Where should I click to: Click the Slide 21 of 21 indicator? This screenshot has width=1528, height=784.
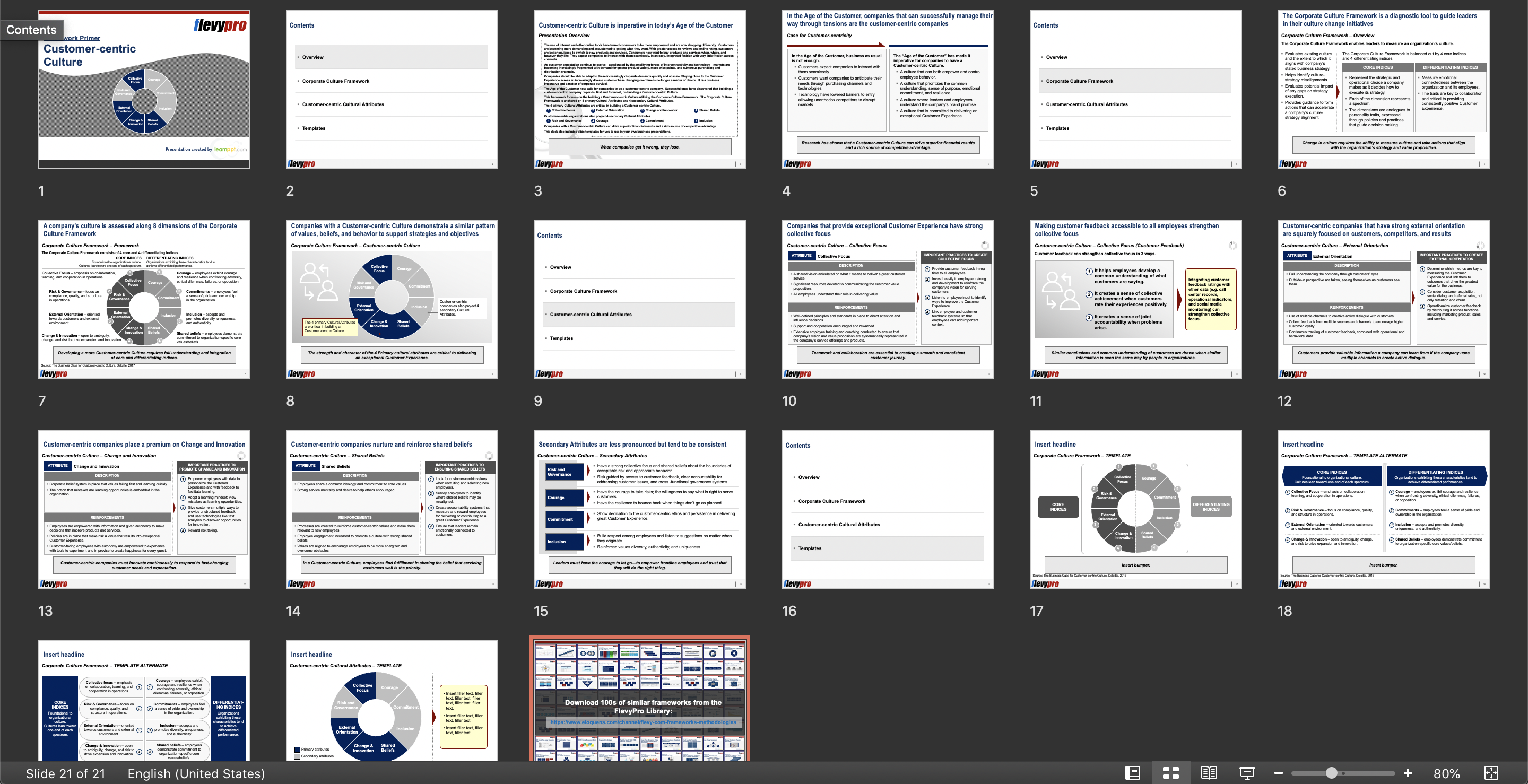[x=65, y=773]
